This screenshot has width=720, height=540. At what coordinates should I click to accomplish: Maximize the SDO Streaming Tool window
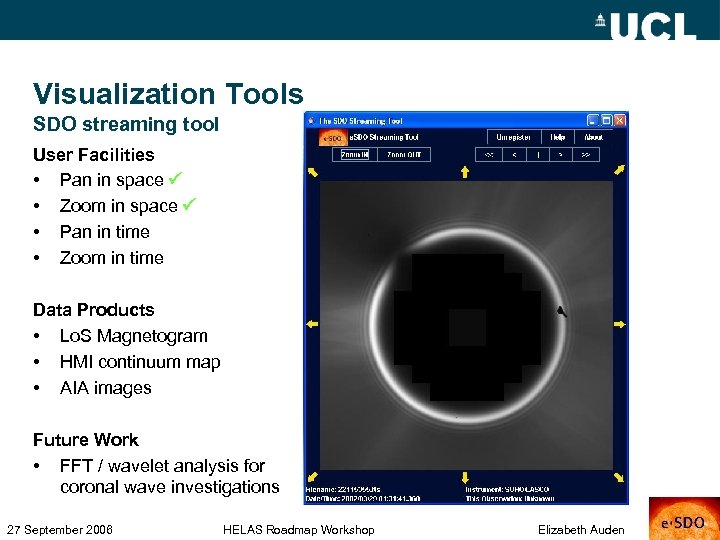pyautogui.click(x=607, y=121)
